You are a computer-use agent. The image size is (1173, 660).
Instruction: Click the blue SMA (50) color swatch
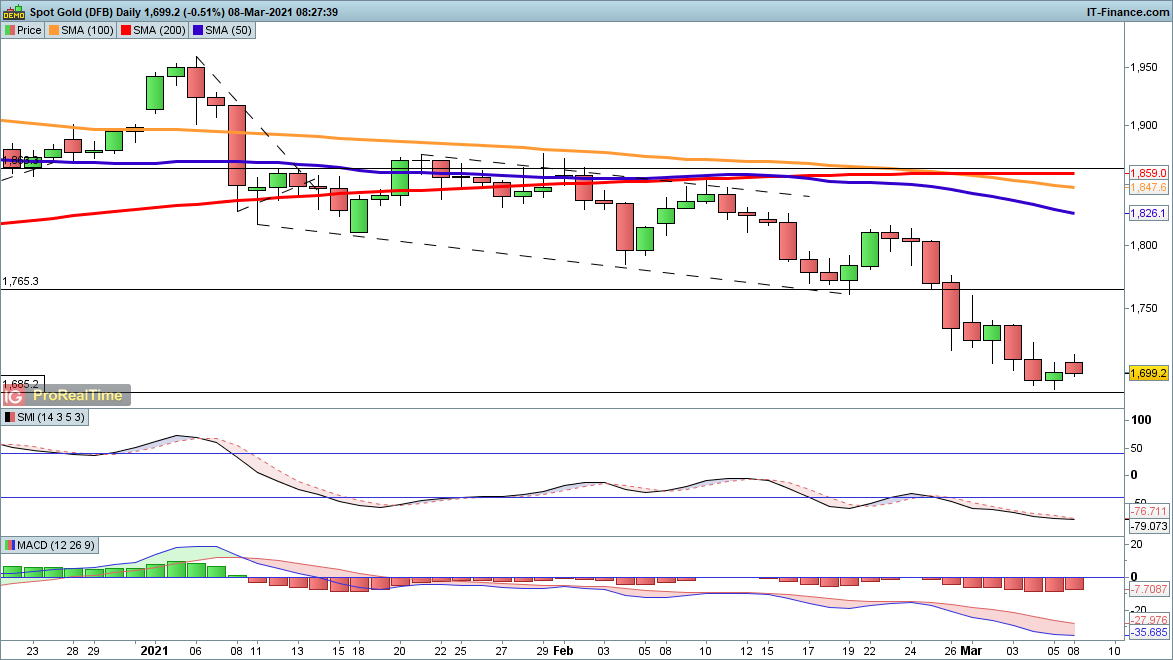200,30
